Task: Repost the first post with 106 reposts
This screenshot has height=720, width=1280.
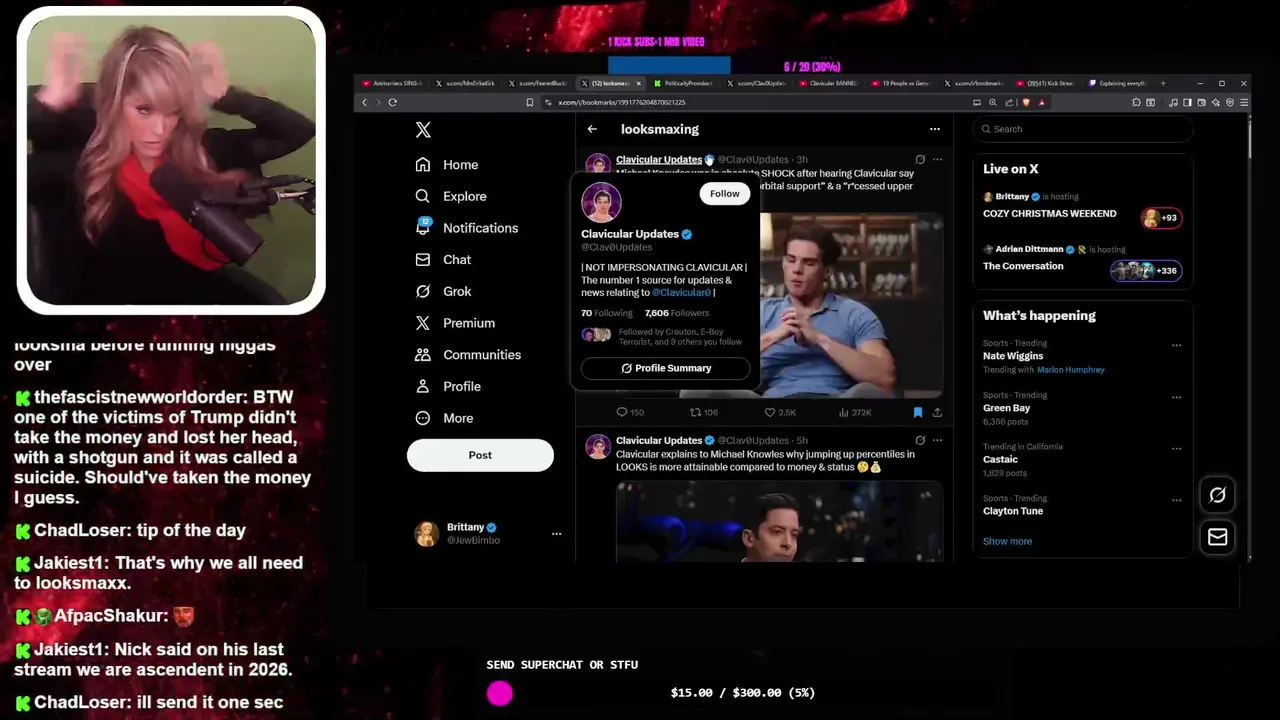Action: click(704, 412)
